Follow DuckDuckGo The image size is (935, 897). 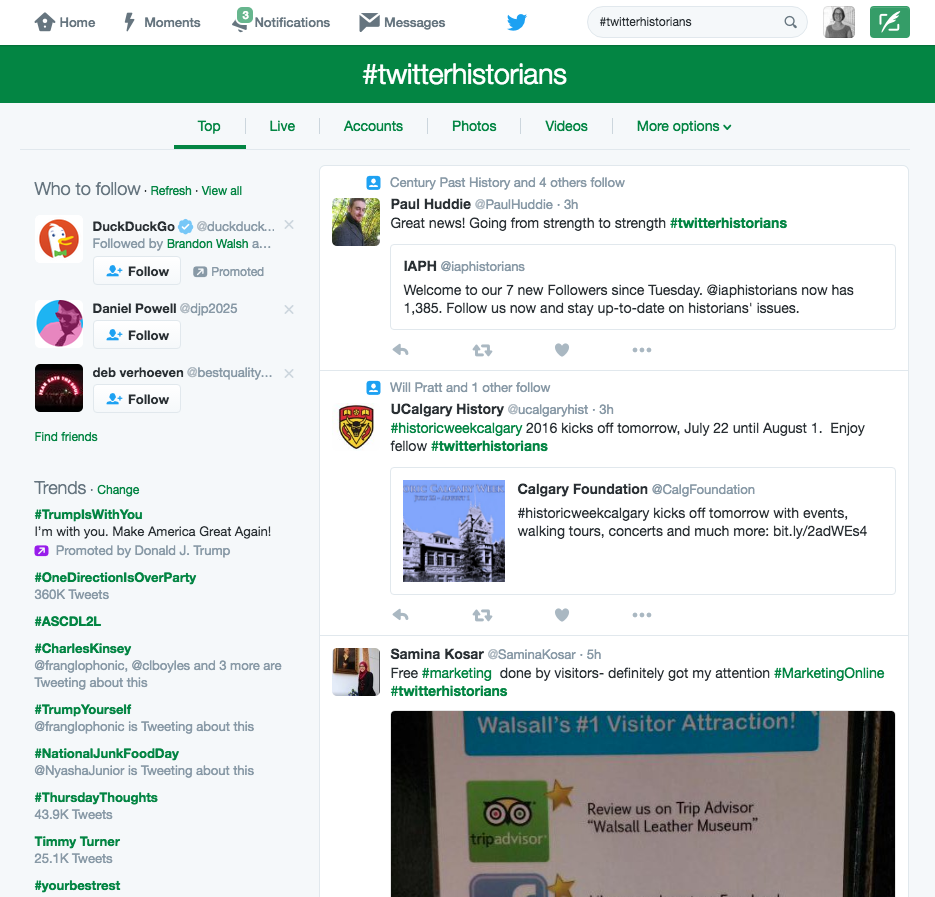[137, 271]
